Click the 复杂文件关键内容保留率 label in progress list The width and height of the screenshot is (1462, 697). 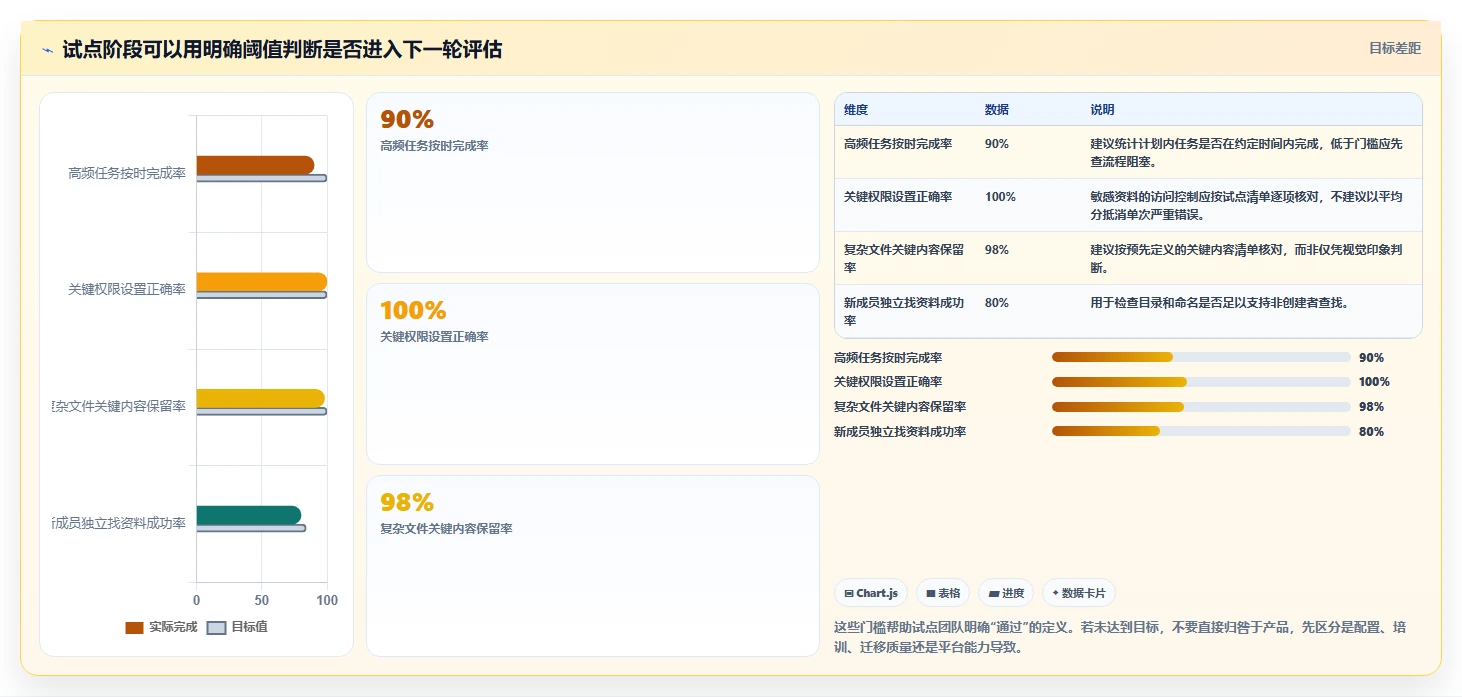[900, 407]
